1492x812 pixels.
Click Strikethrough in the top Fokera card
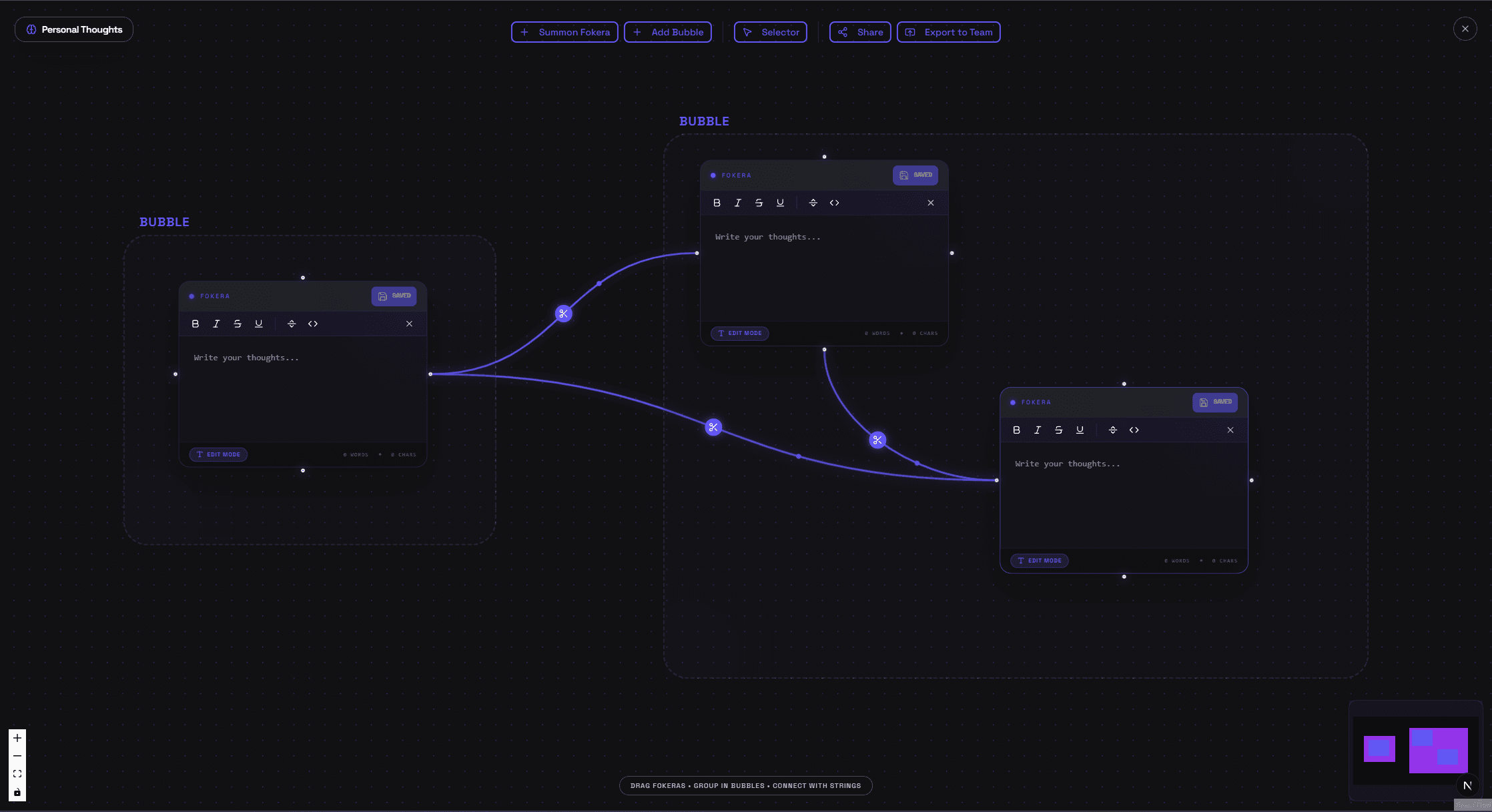tap(759, 203)
